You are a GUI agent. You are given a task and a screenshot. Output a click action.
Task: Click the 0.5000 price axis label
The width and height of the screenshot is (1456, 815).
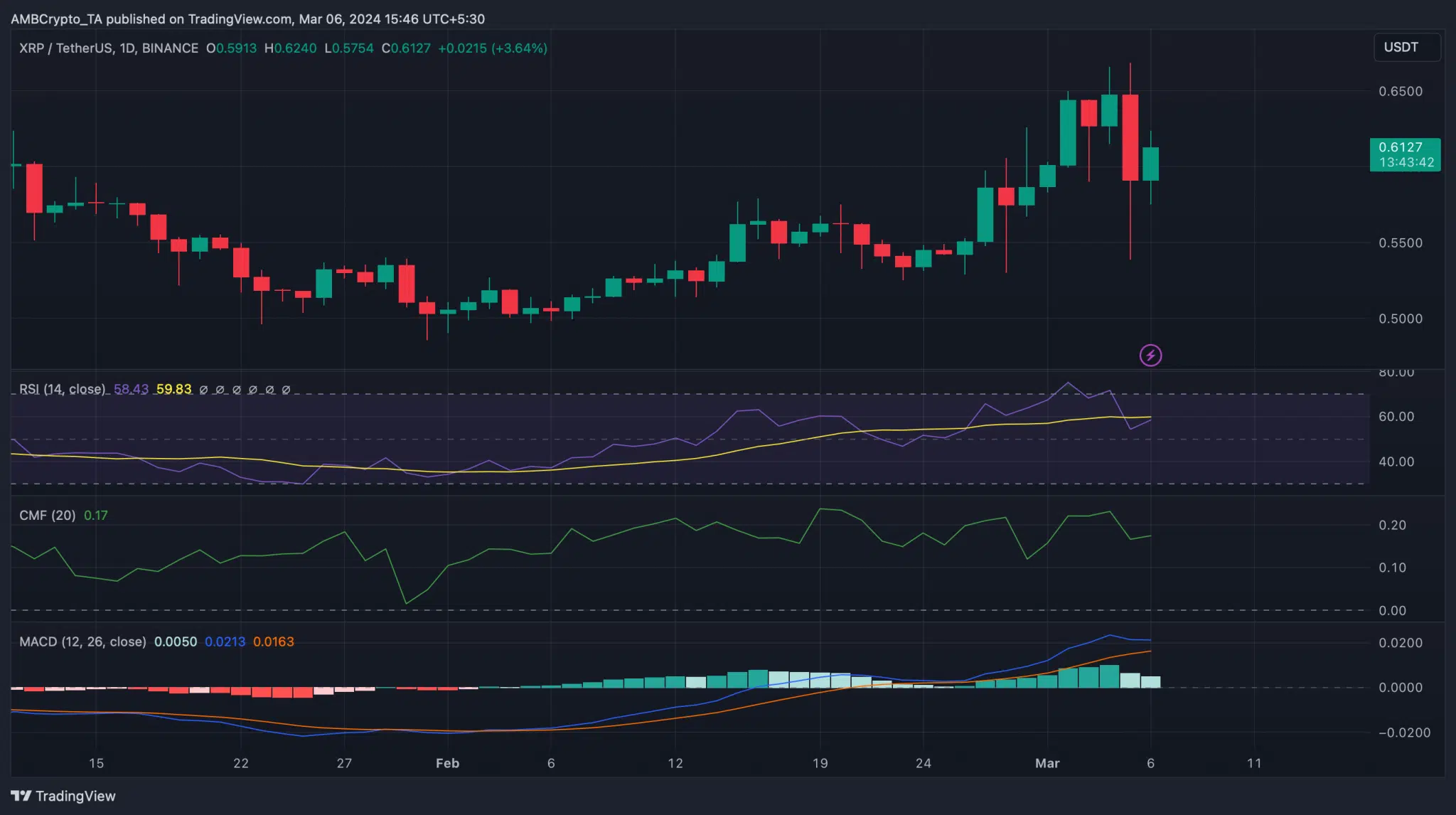pyautogui.click(x=1401, y=319)
